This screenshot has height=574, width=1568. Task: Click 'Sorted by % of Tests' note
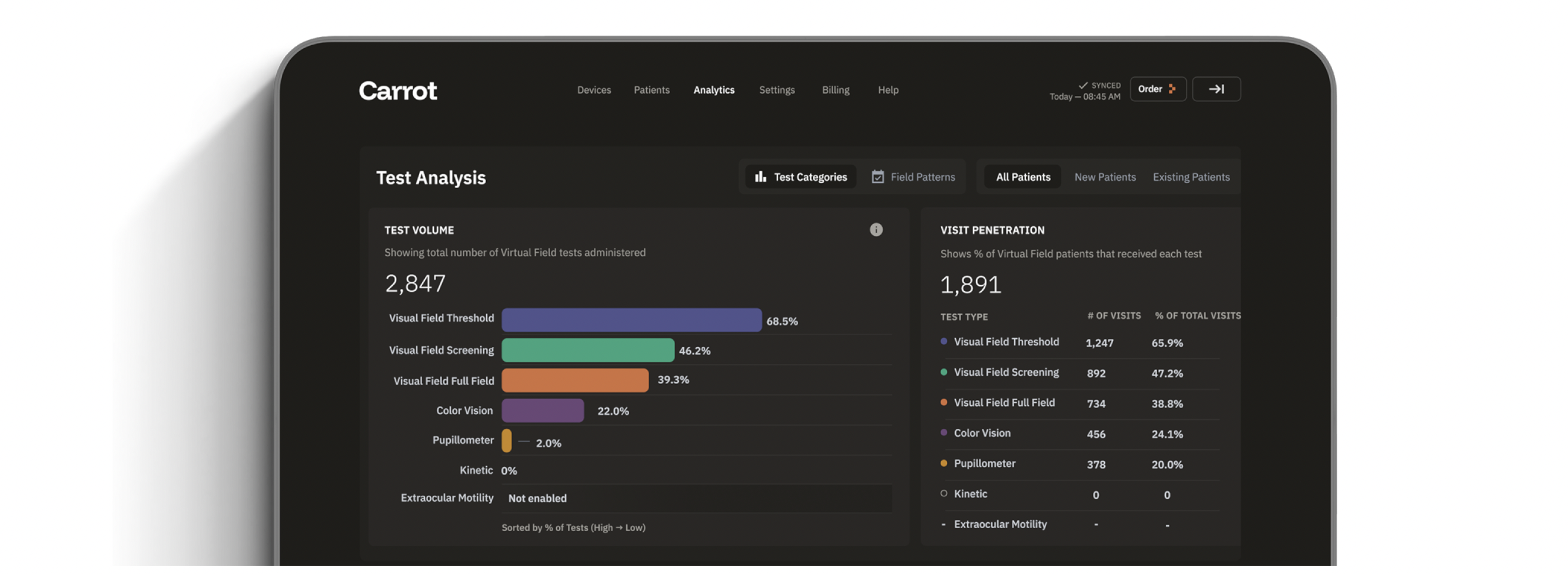click(573, 528)
